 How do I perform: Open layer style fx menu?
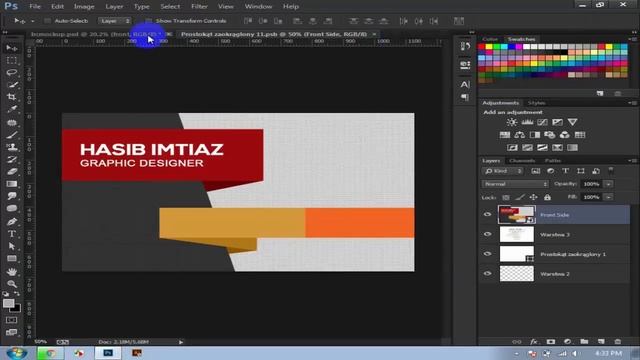pos(533,342)
